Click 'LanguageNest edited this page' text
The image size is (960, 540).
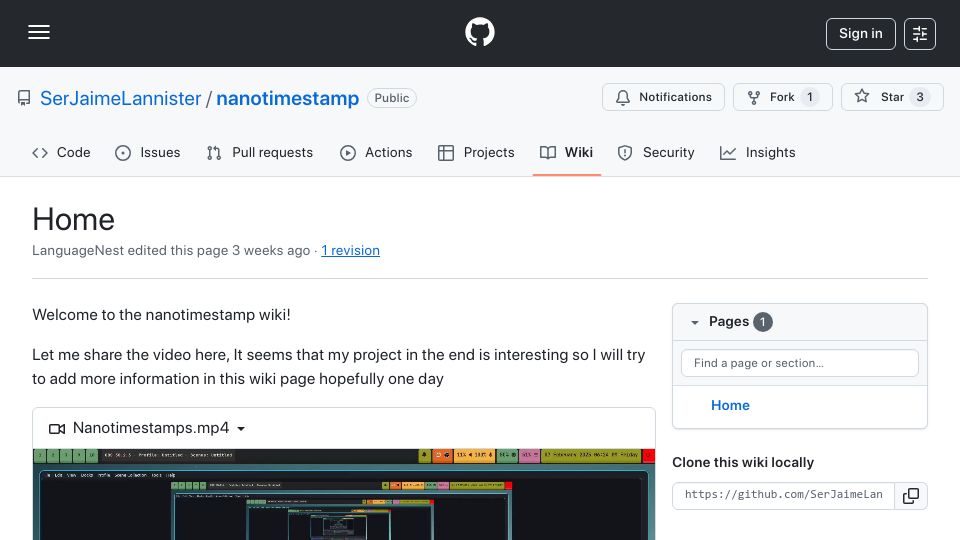pyautogui.click(x=130, y=250)
